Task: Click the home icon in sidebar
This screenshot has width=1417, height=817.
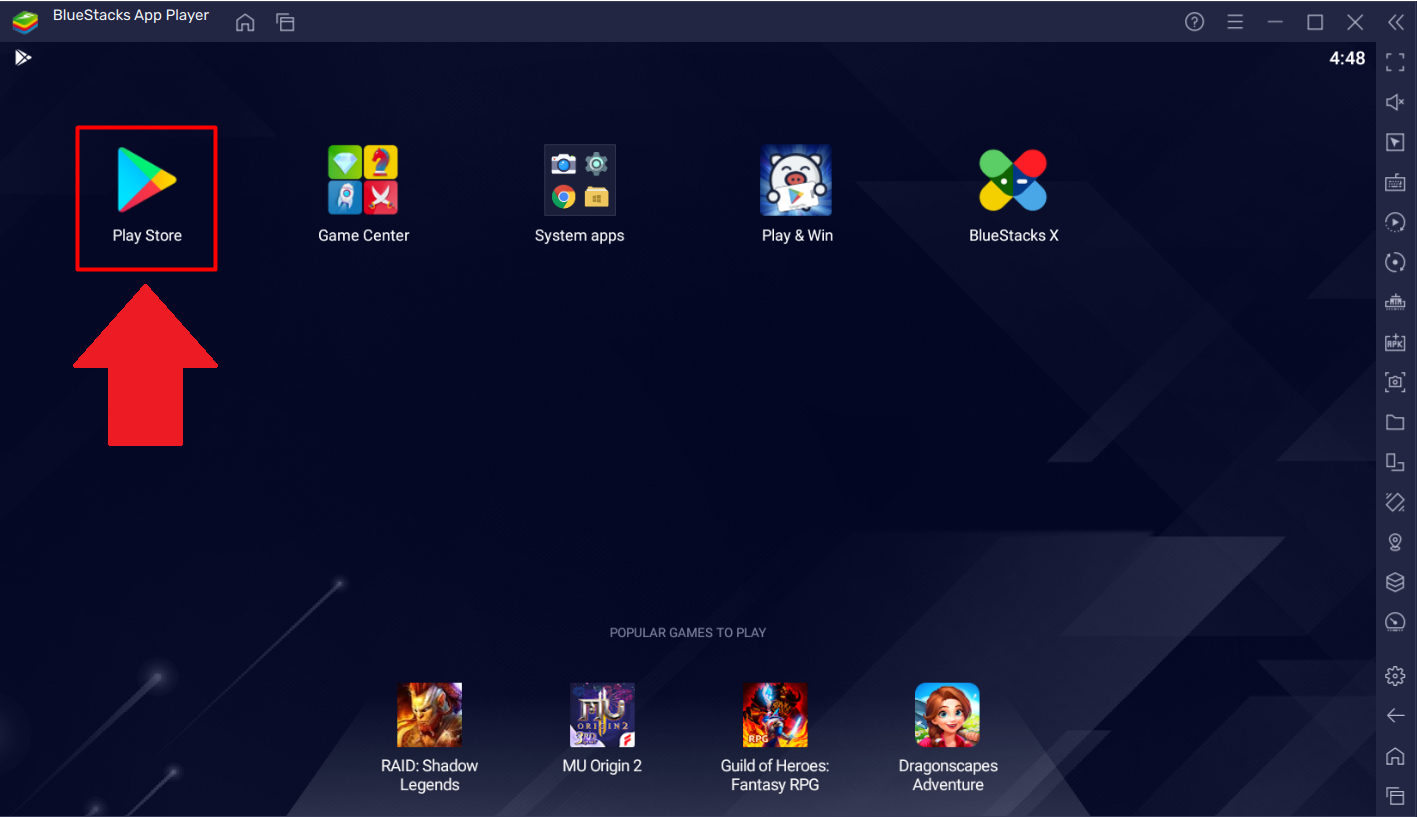Action: [x=1395, y=756]
